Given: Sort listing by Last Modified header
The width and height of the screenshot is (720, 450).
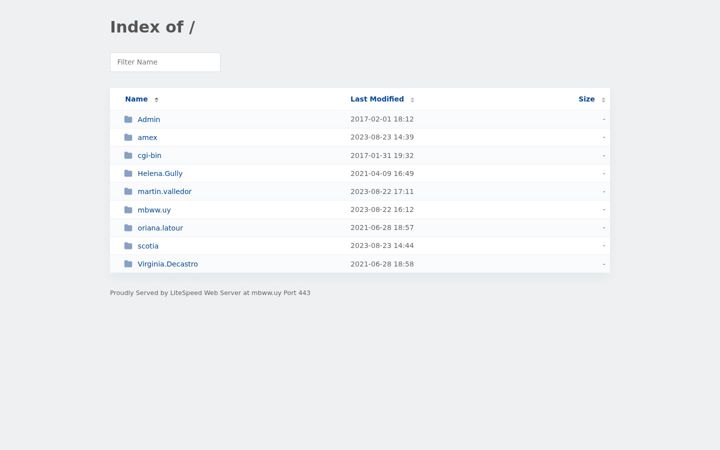Looking at the screenshot, I should 377,99.
